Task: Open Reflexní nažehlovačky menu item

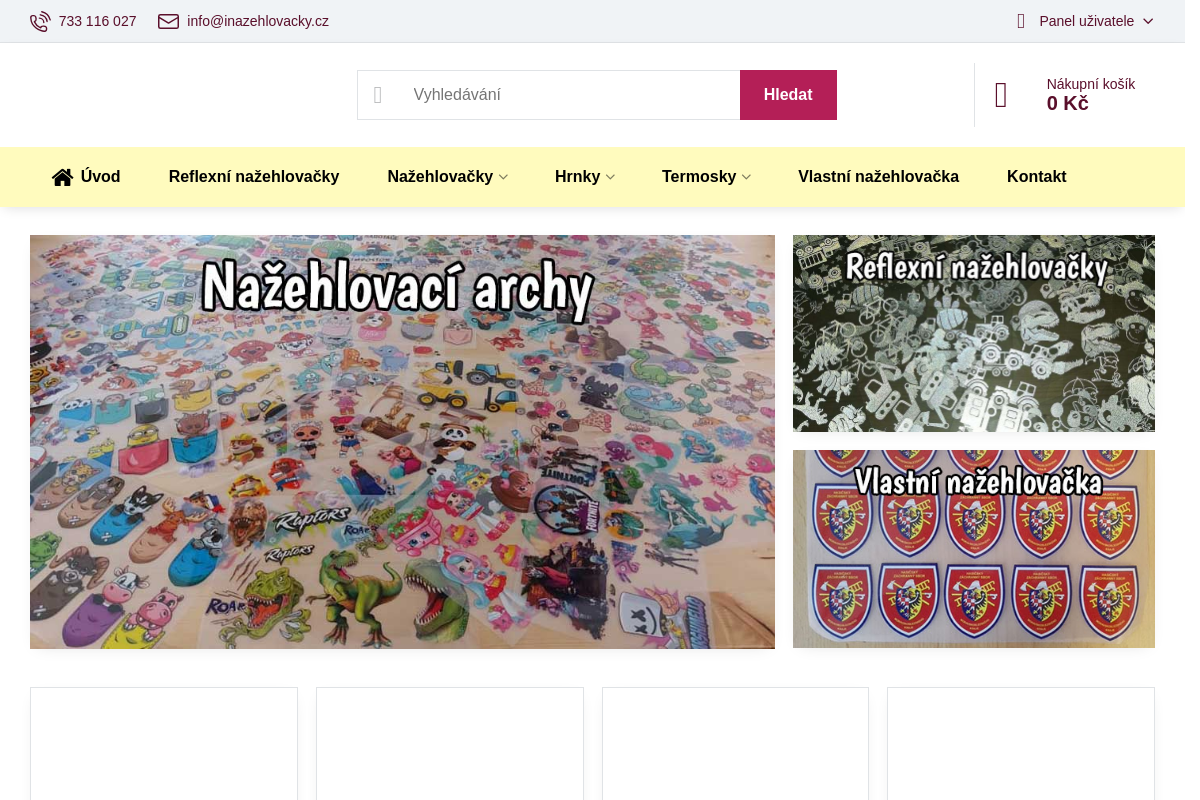Action: pos(254,176)
